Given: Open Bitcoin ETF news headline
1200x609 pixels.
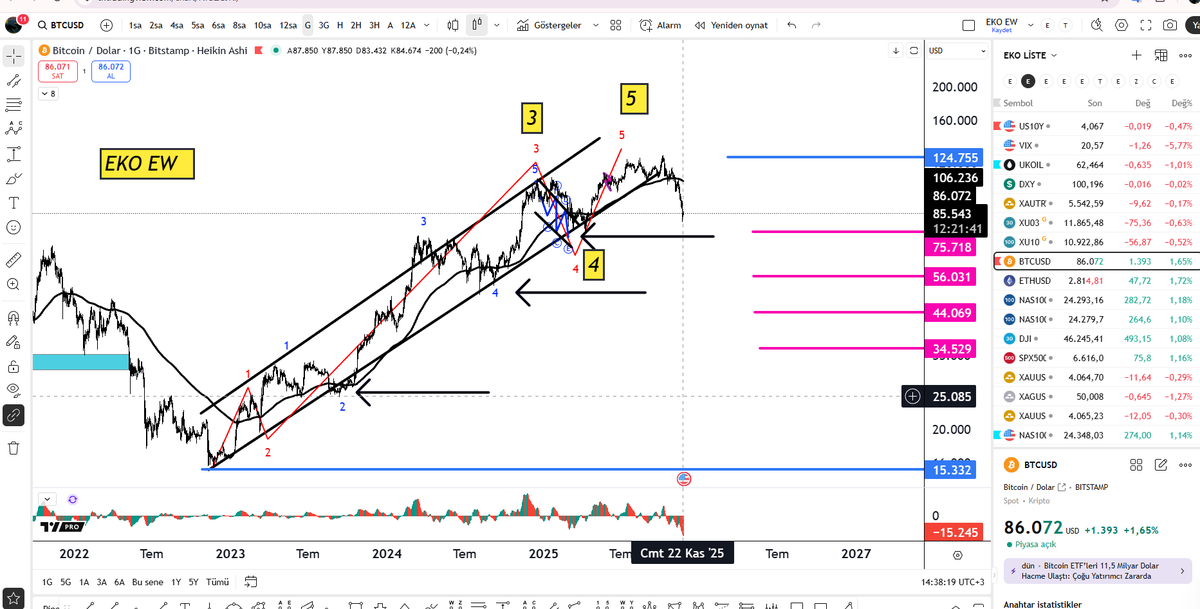Looking at the screenshot, I should [1098, 570].
